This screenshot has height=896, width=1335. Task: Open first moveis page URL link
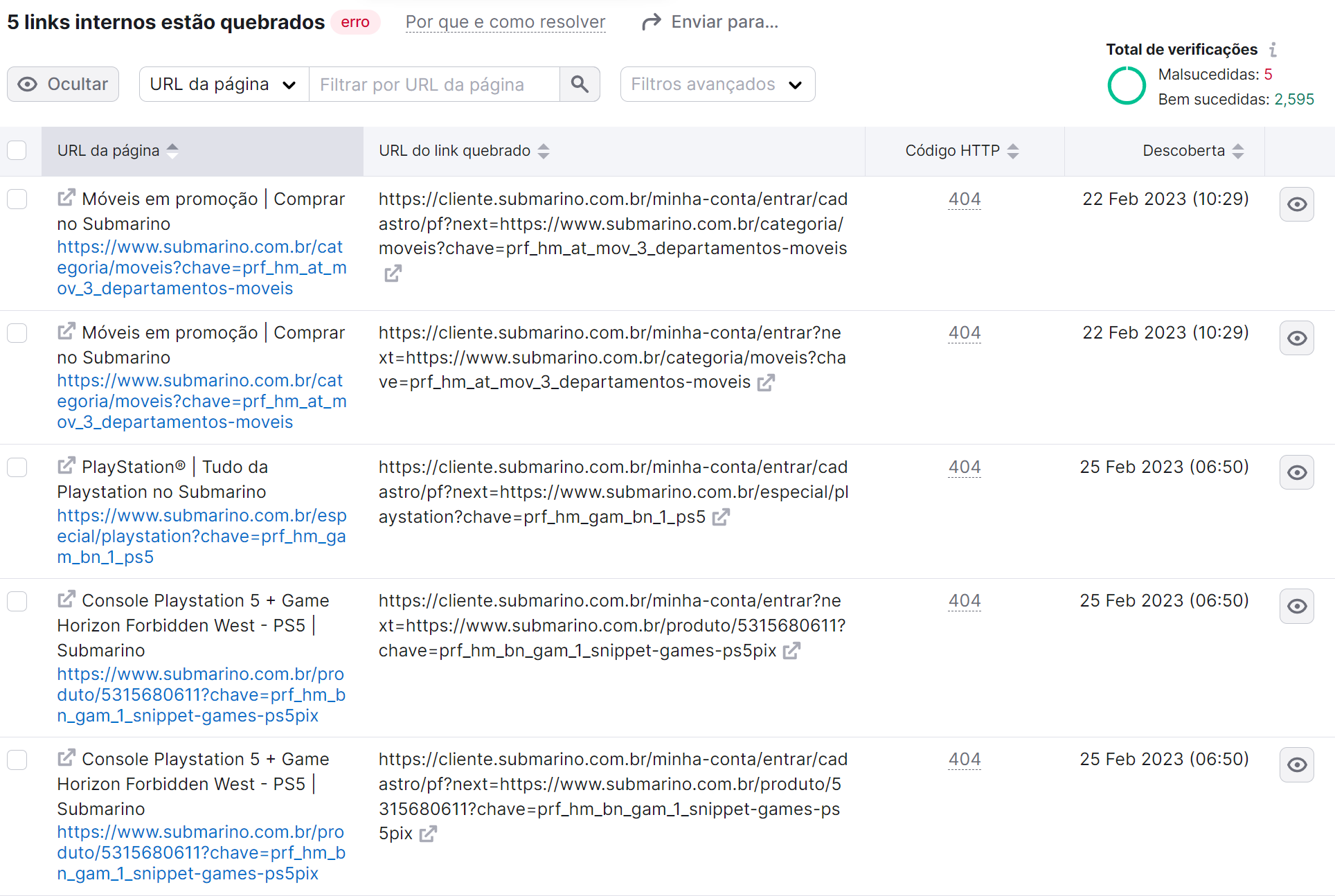click(x=201, y=267)
